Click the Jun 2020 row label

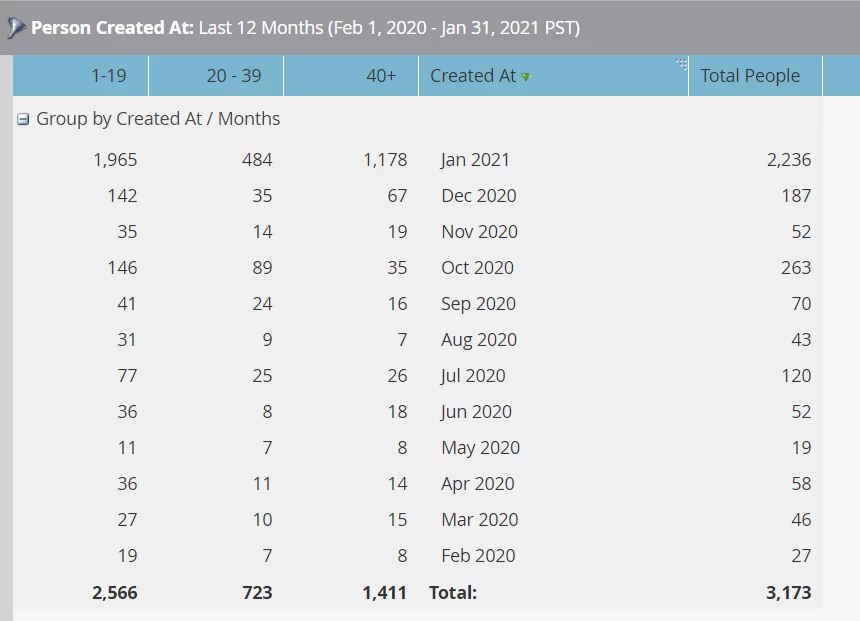point(476,412)
